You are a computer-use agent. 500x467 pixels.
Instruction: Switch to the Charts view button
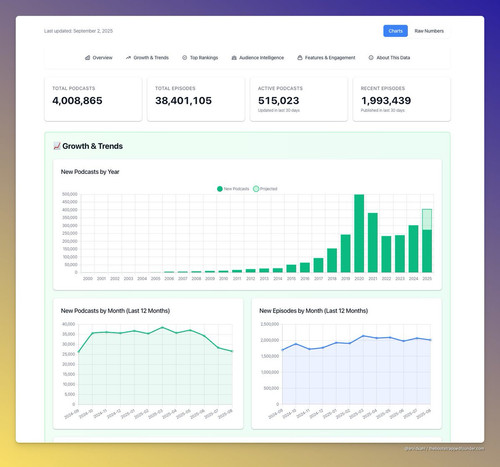(395, 31)
